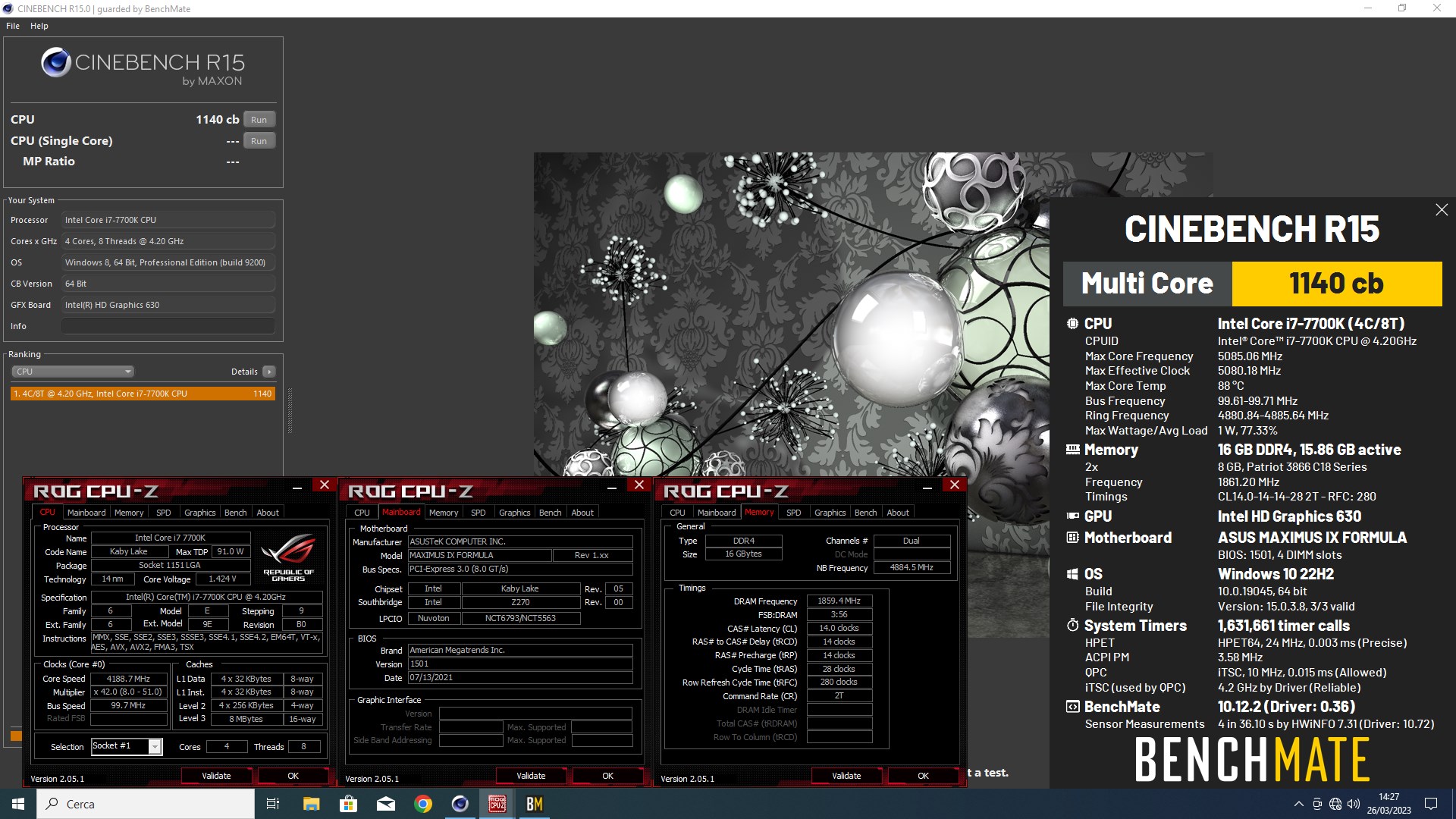The image size is (1456, 819).
Task: Restore down the Cinebench main window
Action: (1402, 8)
